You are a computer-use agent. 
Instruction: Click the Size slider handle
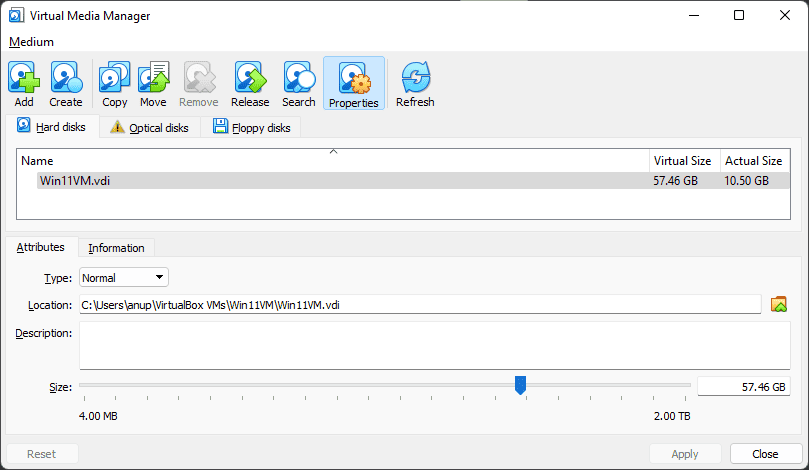tap(520, 385)
